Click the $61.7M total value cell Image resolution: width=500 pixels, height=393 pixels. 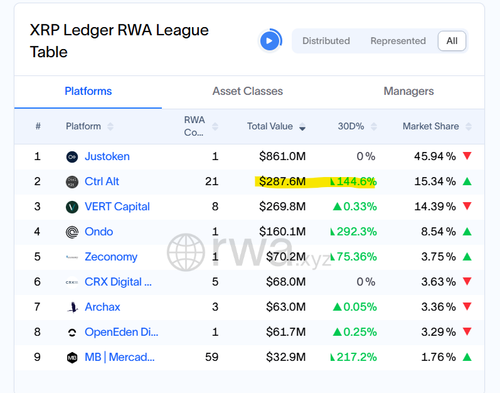286,332
